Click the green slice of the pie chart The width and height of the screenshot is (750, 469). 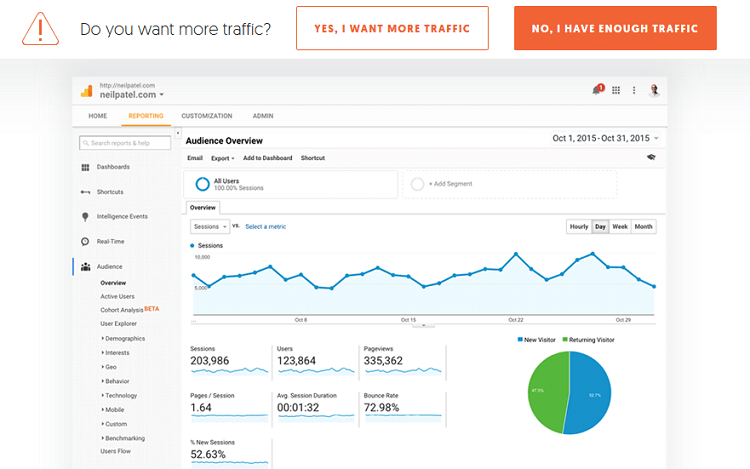point(547,392)
